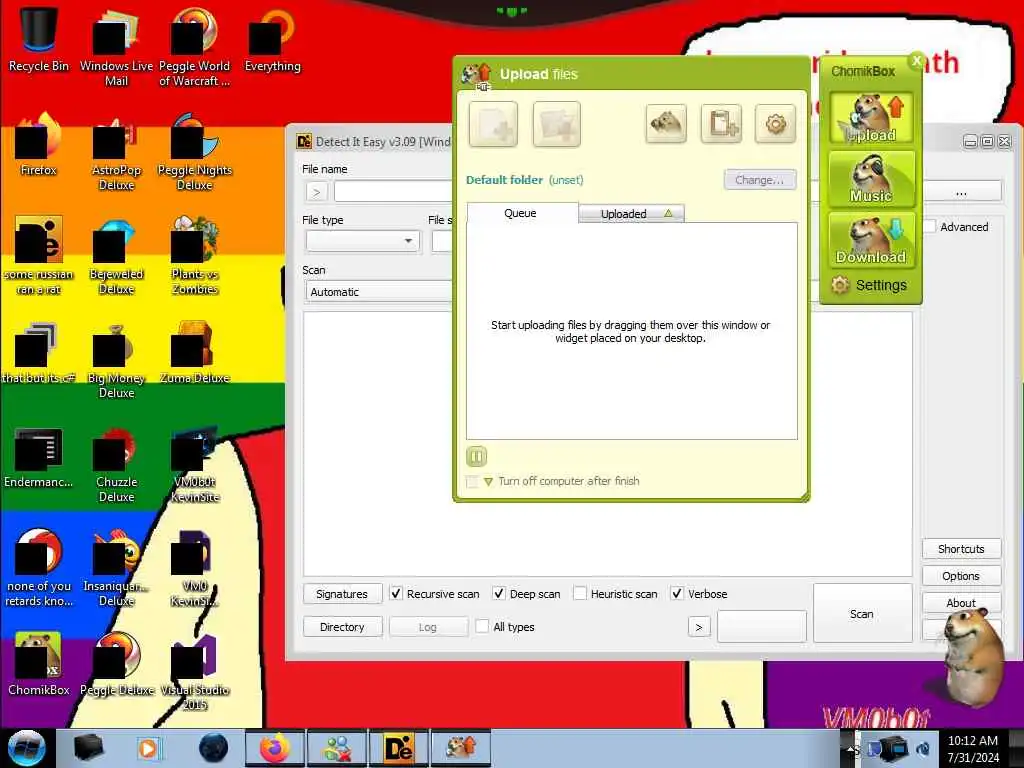Image resolution: width=1024 pixels, height=768 pixels.
Task: Open the ChomikBox Upload section
Action: click(871, 118)
